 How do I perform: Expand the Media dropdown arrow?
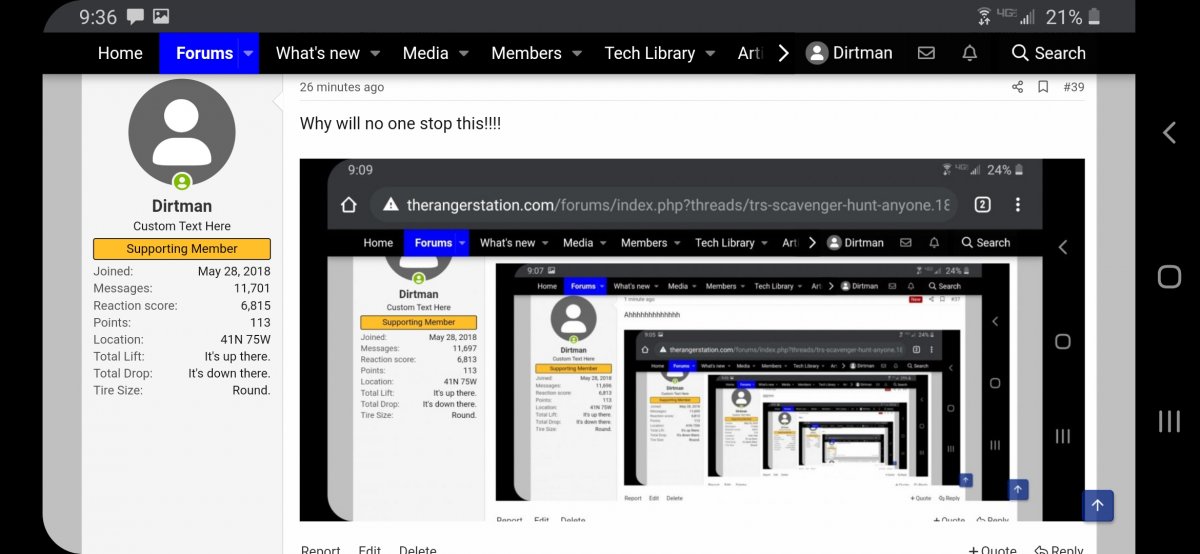[x=464, y=53]
